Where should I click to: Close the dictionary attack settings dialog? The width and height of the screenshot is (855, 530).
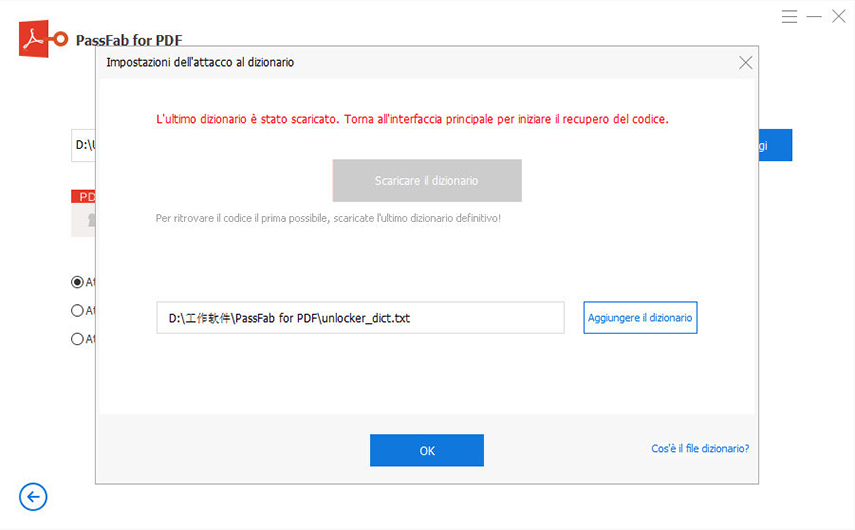pos(745,62)
